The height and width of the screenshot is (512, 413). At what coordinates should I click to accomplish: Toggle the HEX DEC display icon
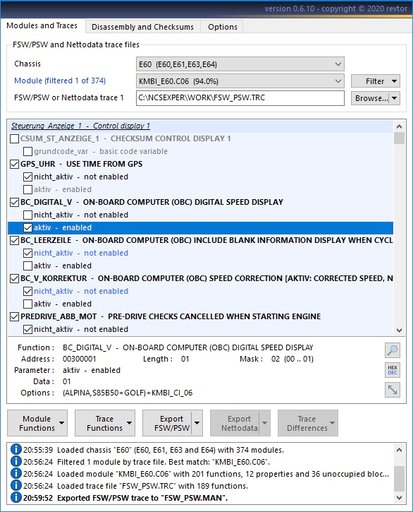[392, 370]
